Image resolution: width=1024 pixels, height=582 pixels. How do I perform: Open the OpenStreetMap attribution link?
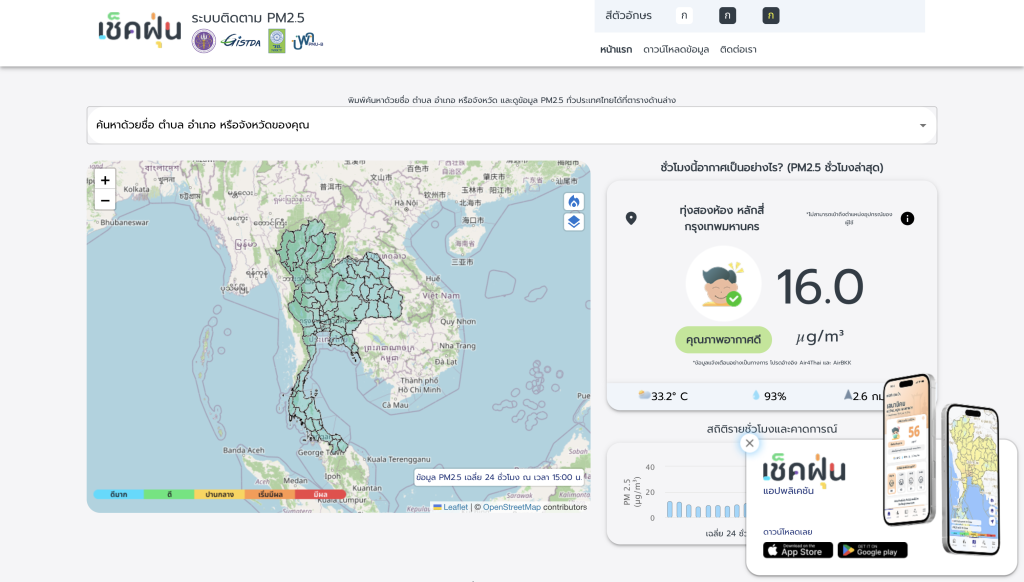pos(511,508)
